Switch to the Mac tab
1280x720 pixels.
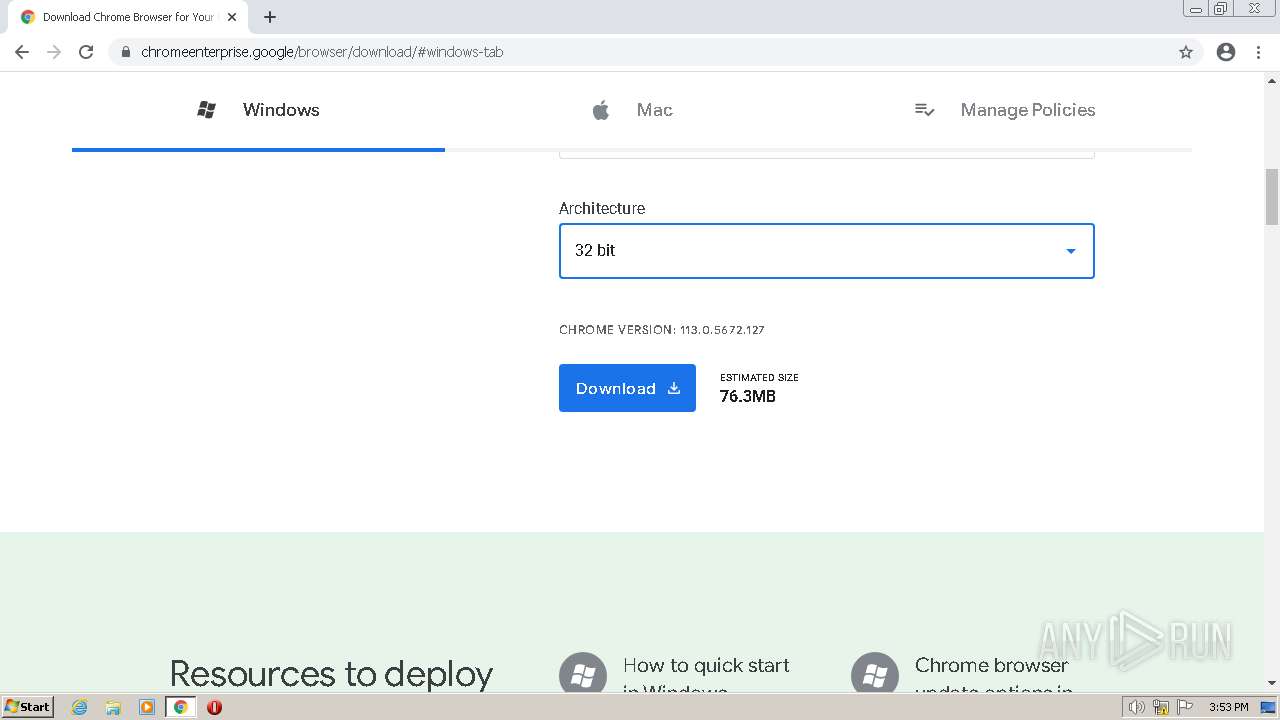(x=632, y=110)
